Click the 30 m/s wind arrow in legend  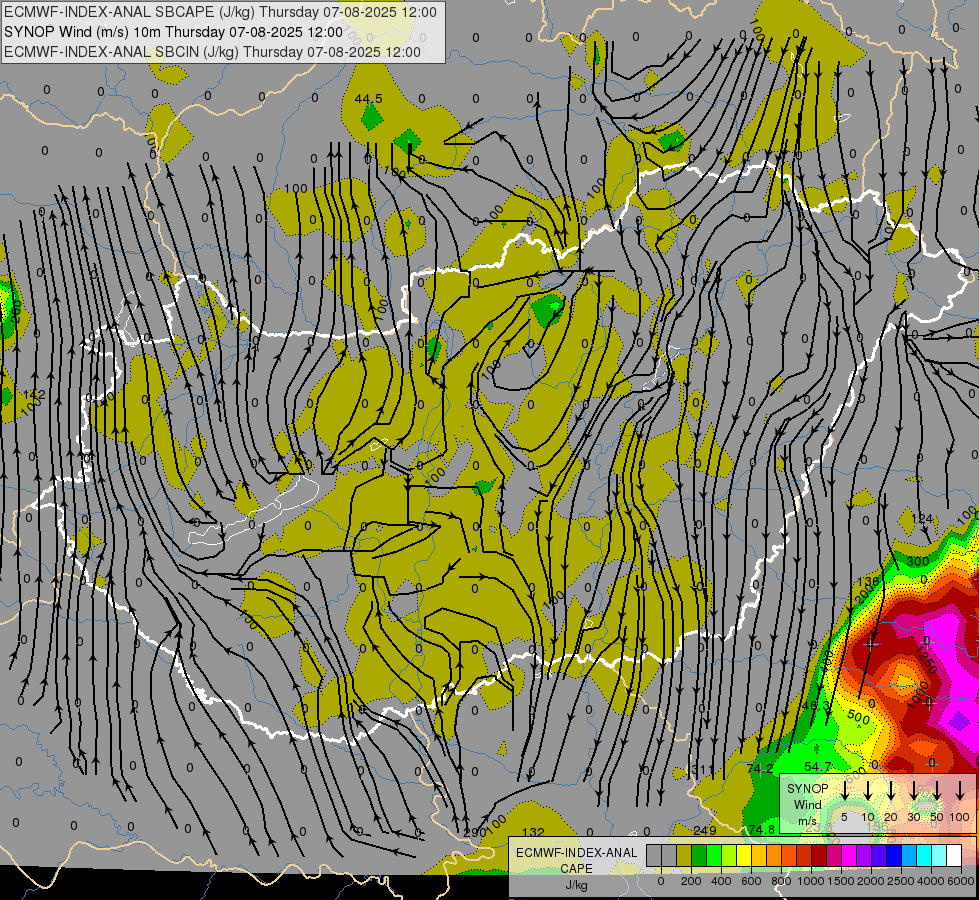click(914, 791)
